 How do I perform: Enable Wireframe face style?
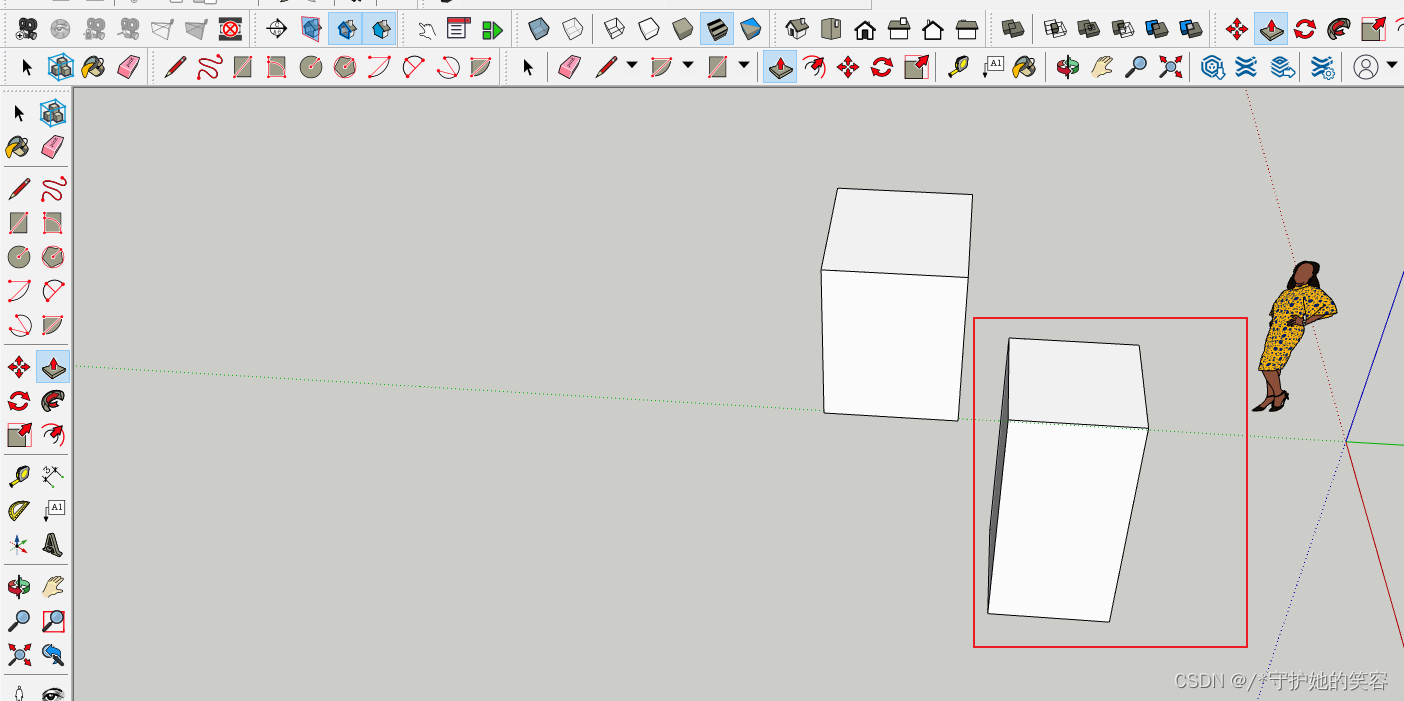point(615,29)
